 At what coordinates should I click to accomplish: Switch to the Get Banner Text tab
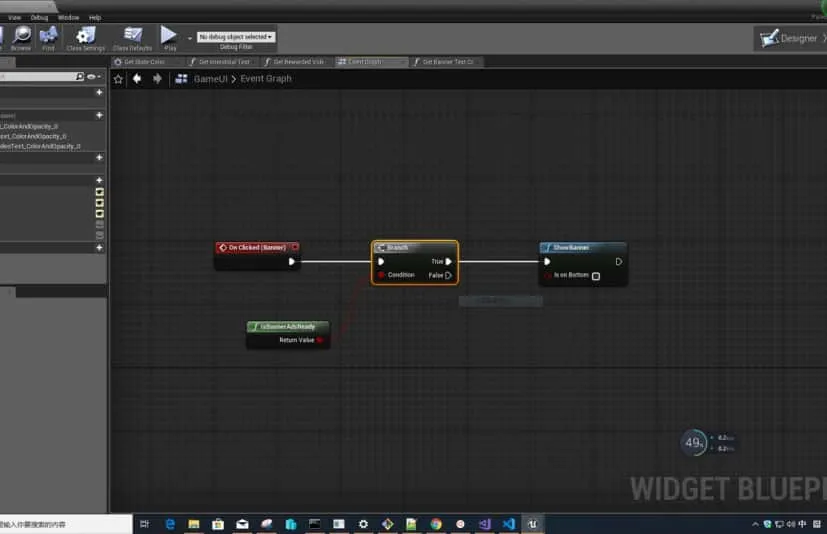click(x=446, y=62)
